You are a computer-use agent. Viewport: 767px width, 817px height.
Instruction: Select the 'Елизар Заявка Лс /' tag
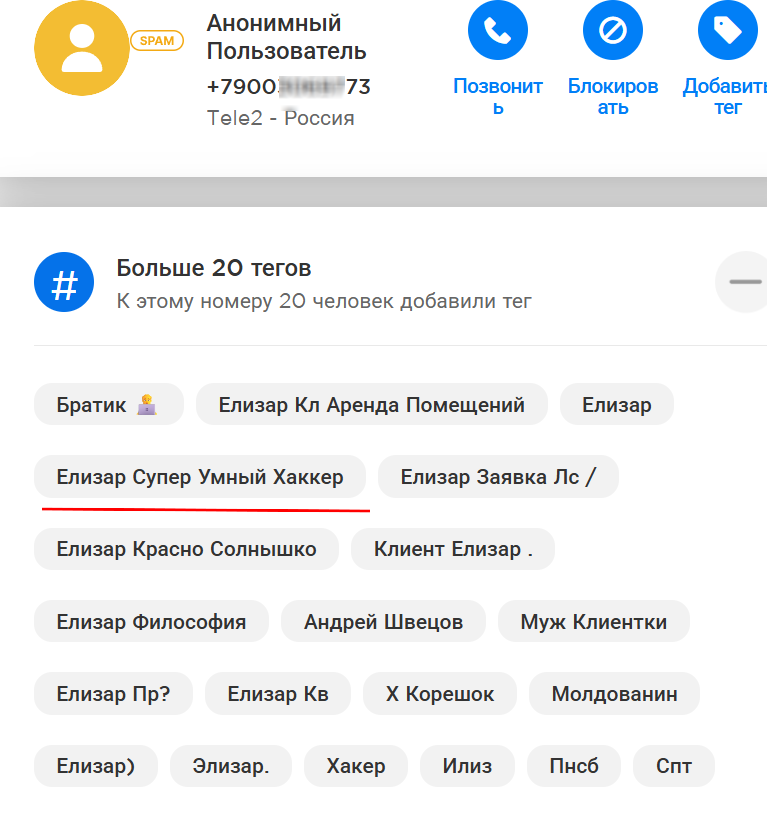click(x=498, y=477)
